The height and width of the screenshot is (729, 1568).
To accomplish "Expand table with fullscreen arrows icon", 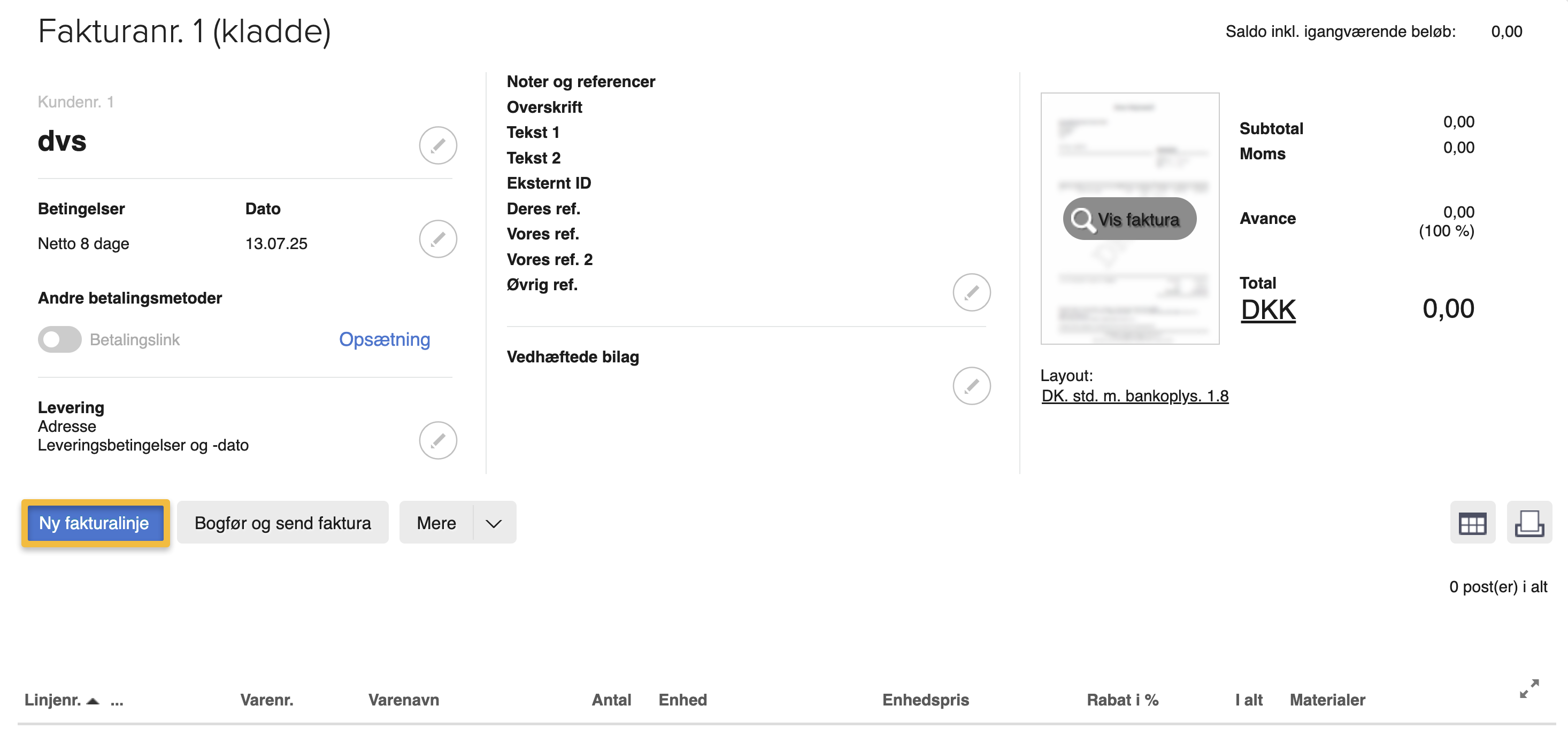I will click(x=1528, y=688).
